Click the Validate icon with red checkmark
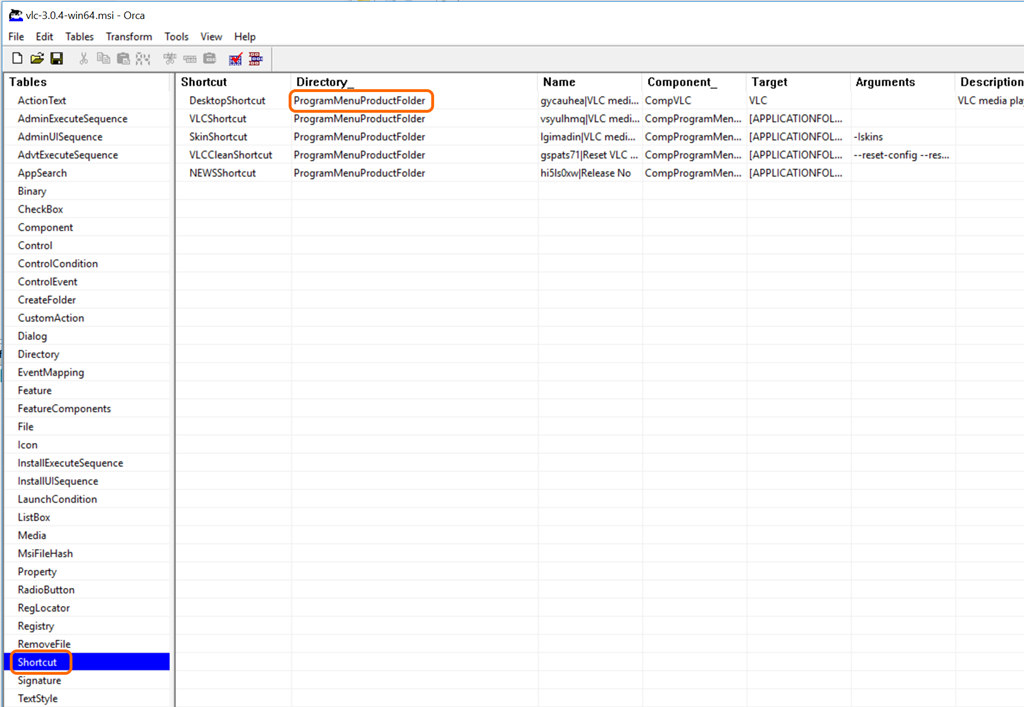The height and width of the screenshot is (707, 1024). tap(236, 59)
